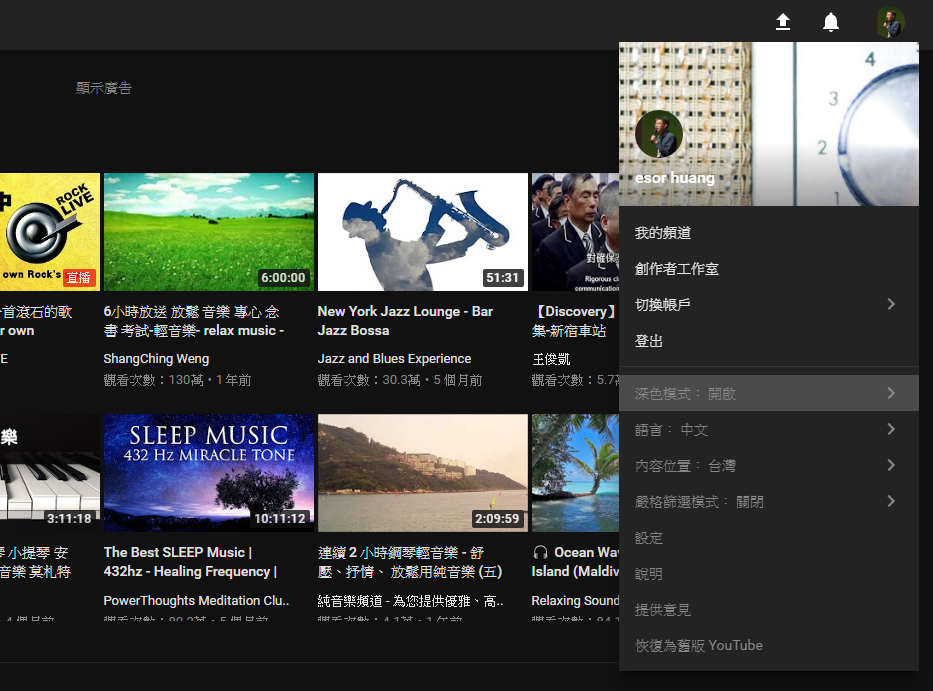
Task: Click 觀看次數：30.3萬 view count text
Action: [369, 380]
